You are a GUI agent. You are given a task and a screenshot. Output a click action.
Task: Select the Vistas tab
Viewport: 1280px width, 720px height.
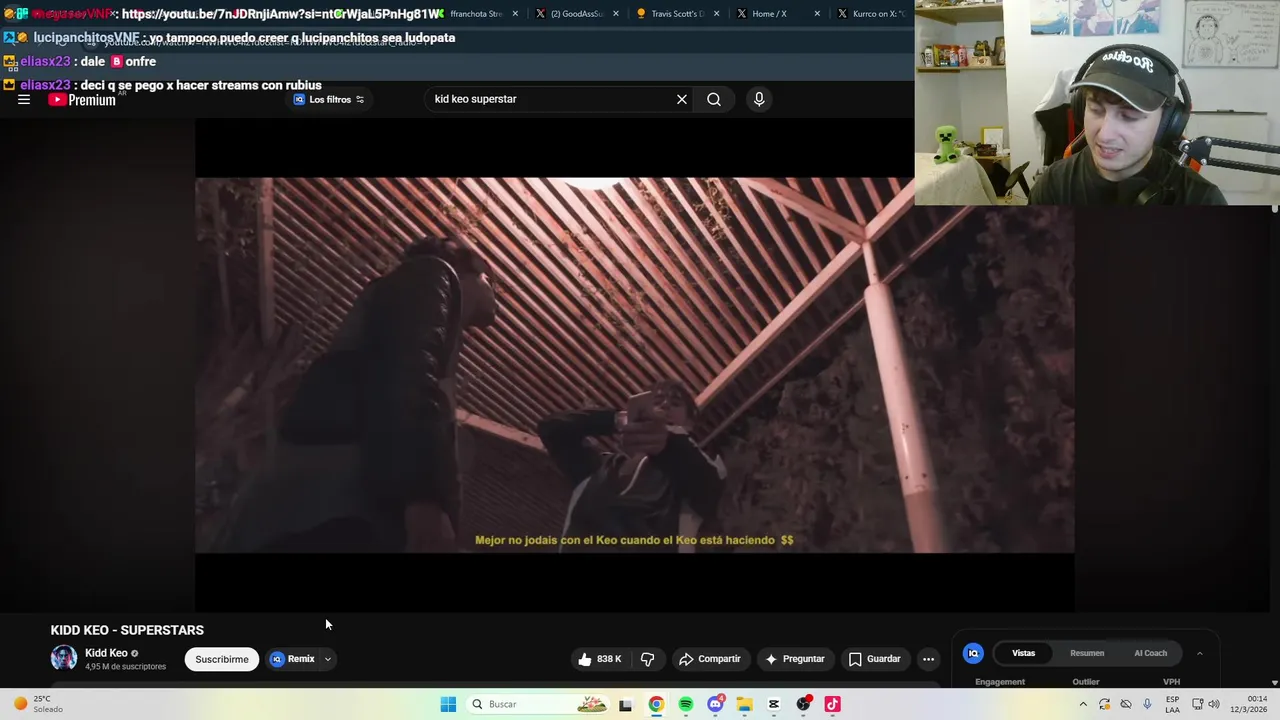[x=1024, y=653]
